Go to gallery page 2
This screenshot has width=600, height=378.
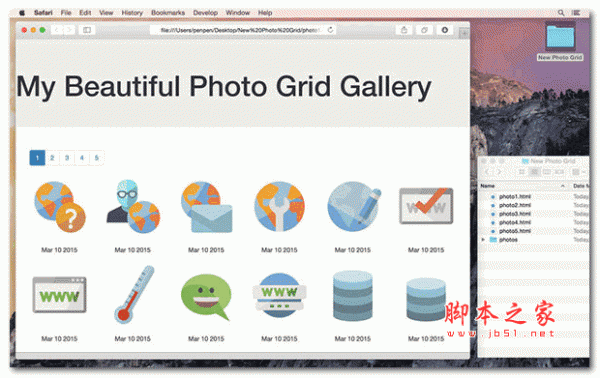(52, 158)
